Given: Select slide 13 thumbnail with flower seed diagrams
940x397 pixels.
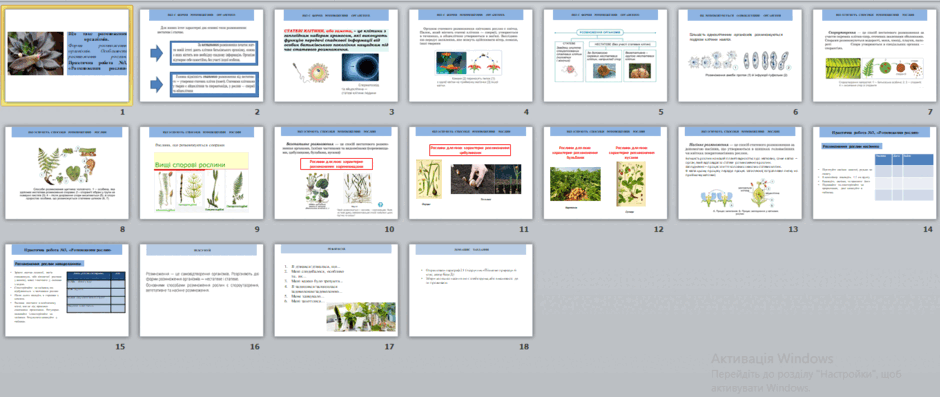Looking at the screenshot, I should point(740,173).
